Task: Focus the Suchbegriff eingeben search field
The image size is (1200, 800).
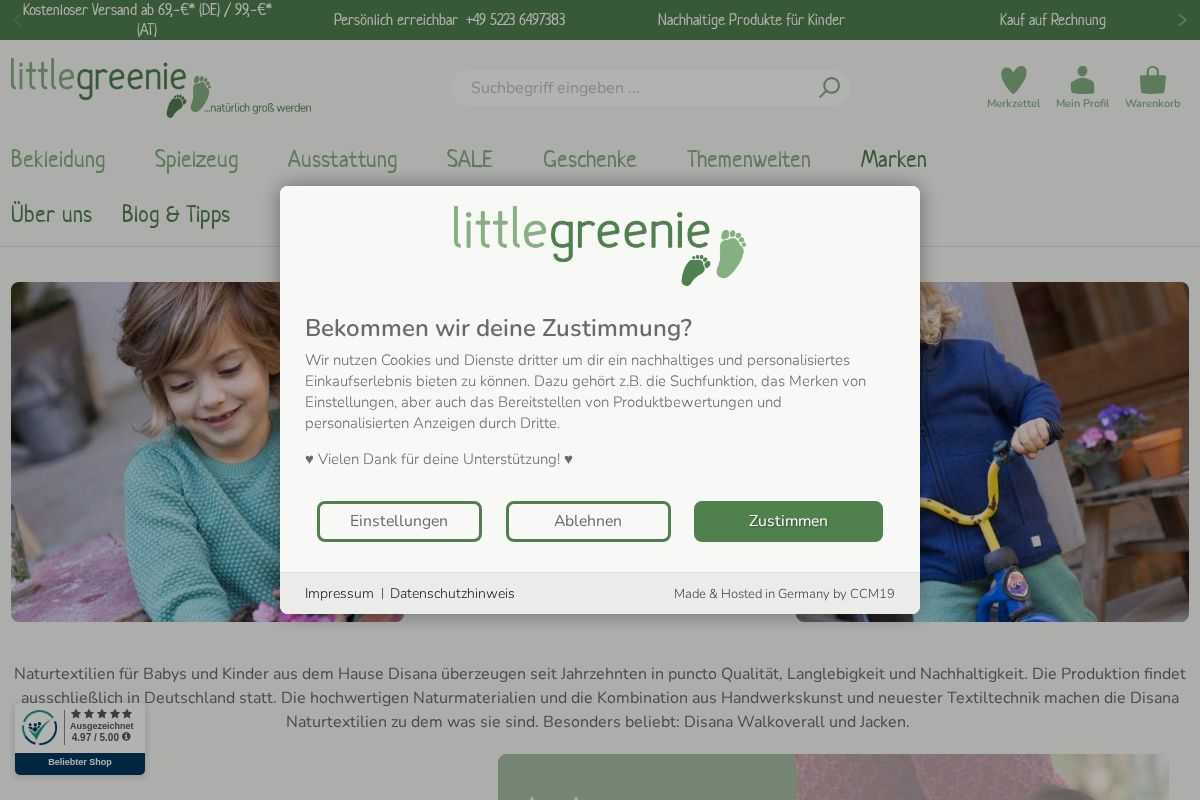Action: click(640, 88)
